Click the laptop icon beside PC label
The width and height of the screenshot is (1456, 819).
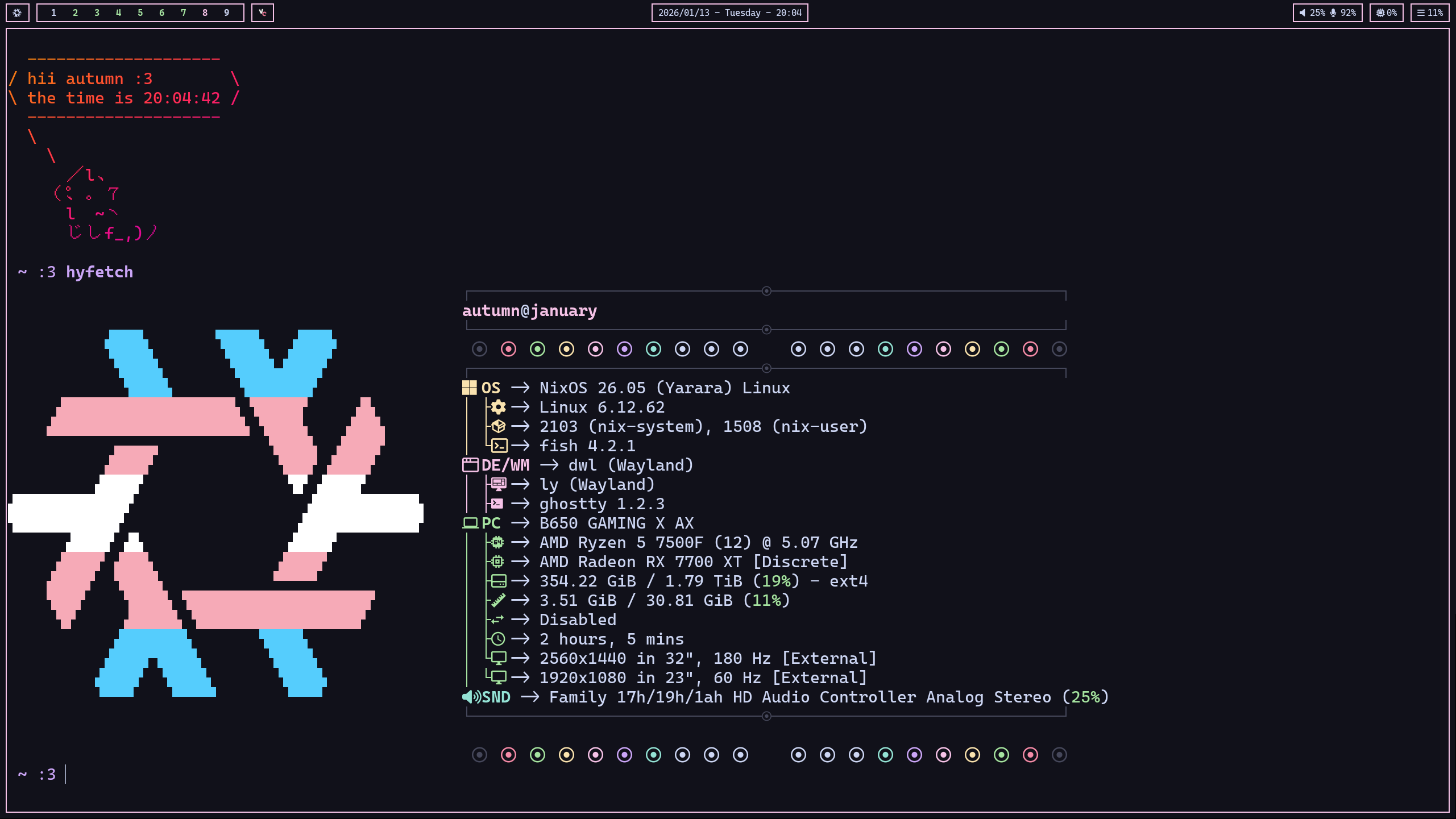coord(470,523)
